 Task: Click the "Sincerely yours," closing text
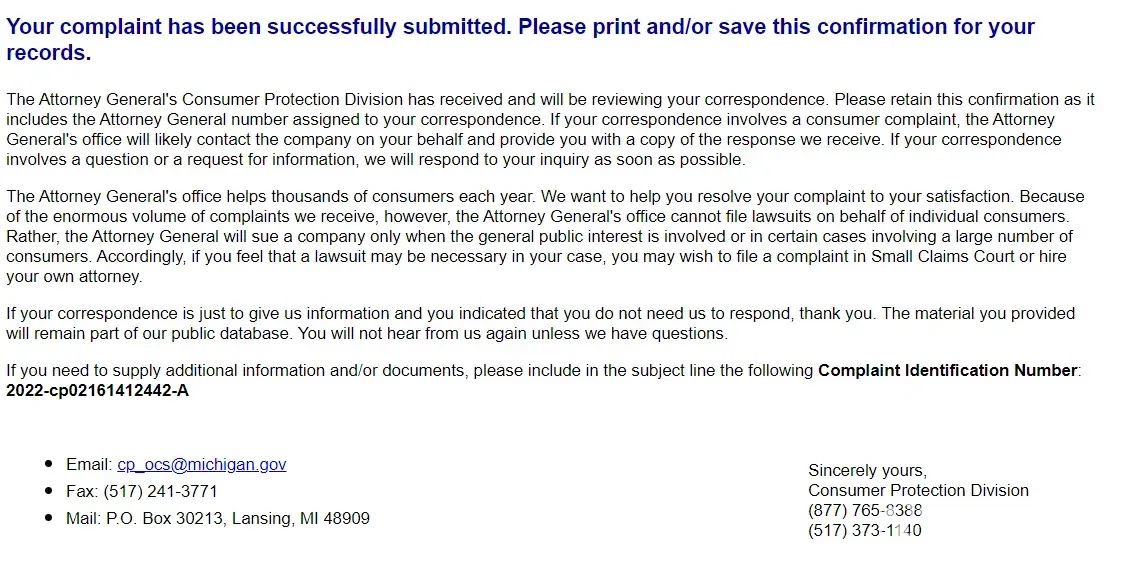(867, 471)
